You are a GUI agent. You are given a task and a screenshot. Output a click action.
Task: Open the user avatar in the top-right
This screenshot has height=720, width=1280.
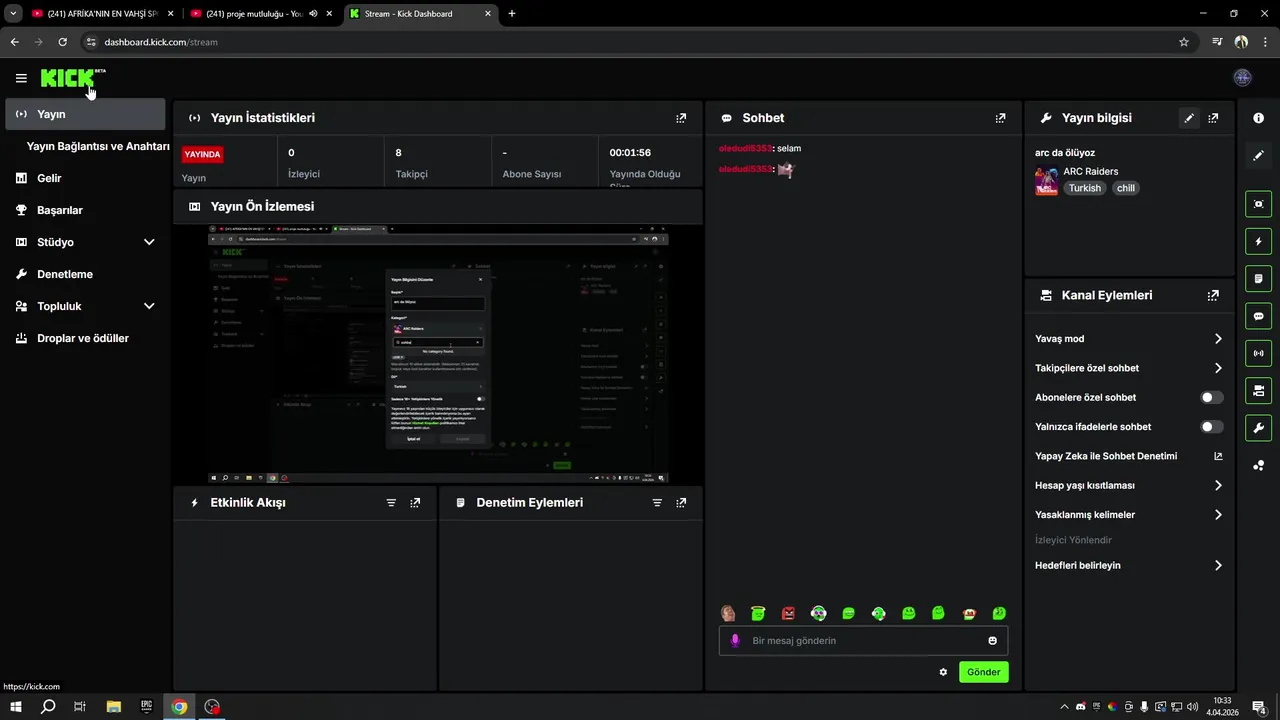click(1243, 78)
